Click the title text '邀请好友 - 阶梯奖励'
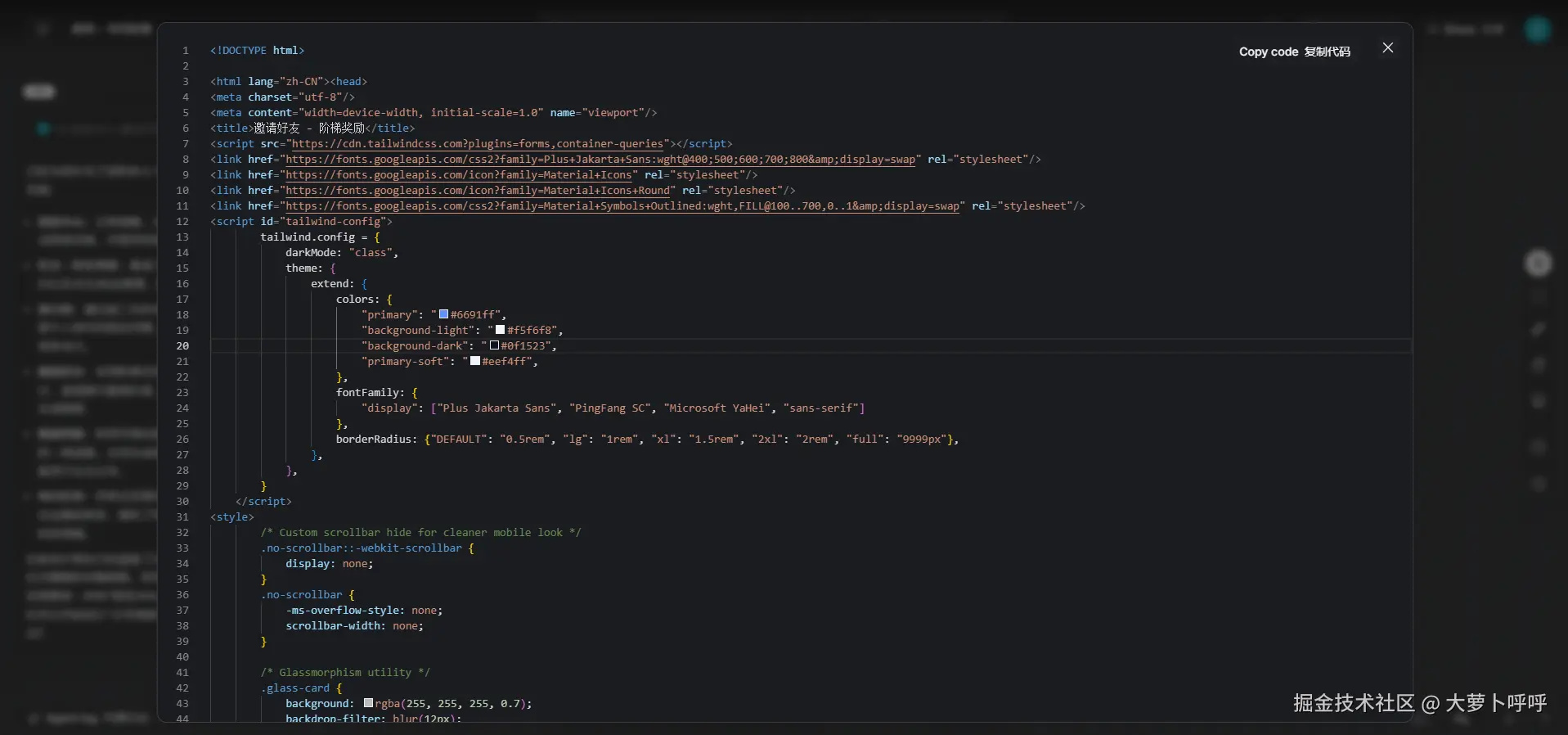Screen dimensions: 1568x735 tap(309, 129)
